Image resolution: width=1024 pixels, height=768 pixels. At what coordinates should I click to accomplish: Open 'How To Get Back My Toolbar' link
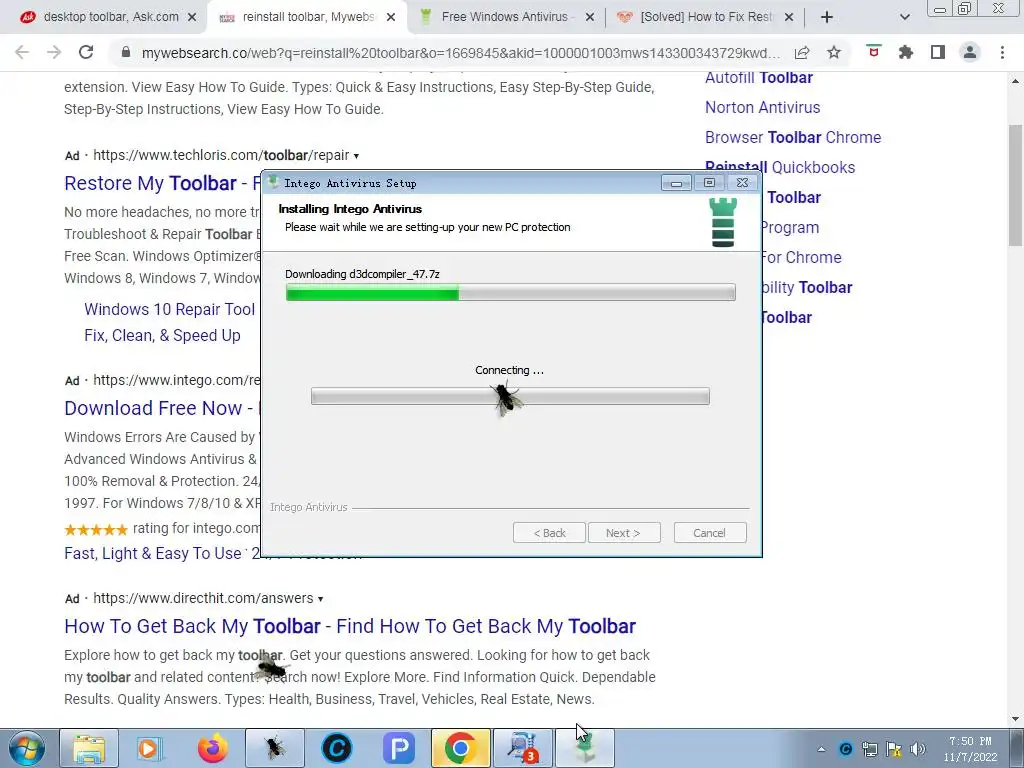pyautogui.click(x=350, y=626)
